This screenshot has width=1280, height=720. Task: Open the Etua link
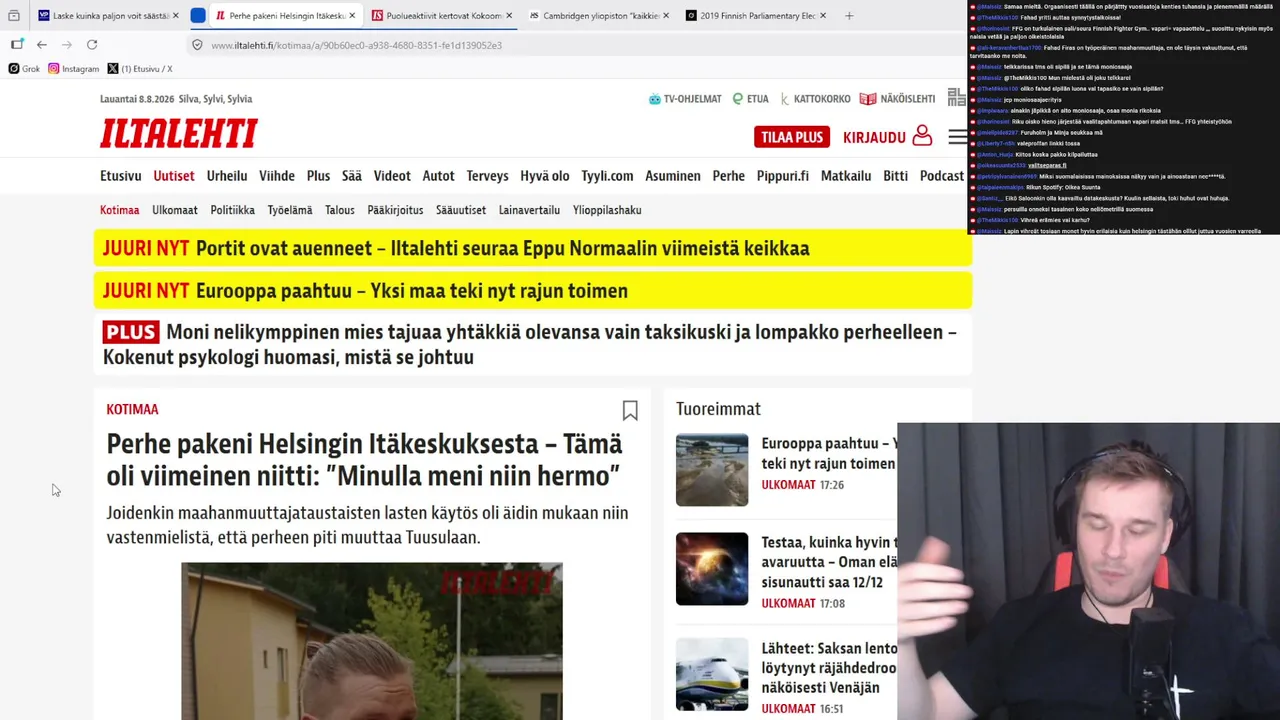click(x=751, y=99)
